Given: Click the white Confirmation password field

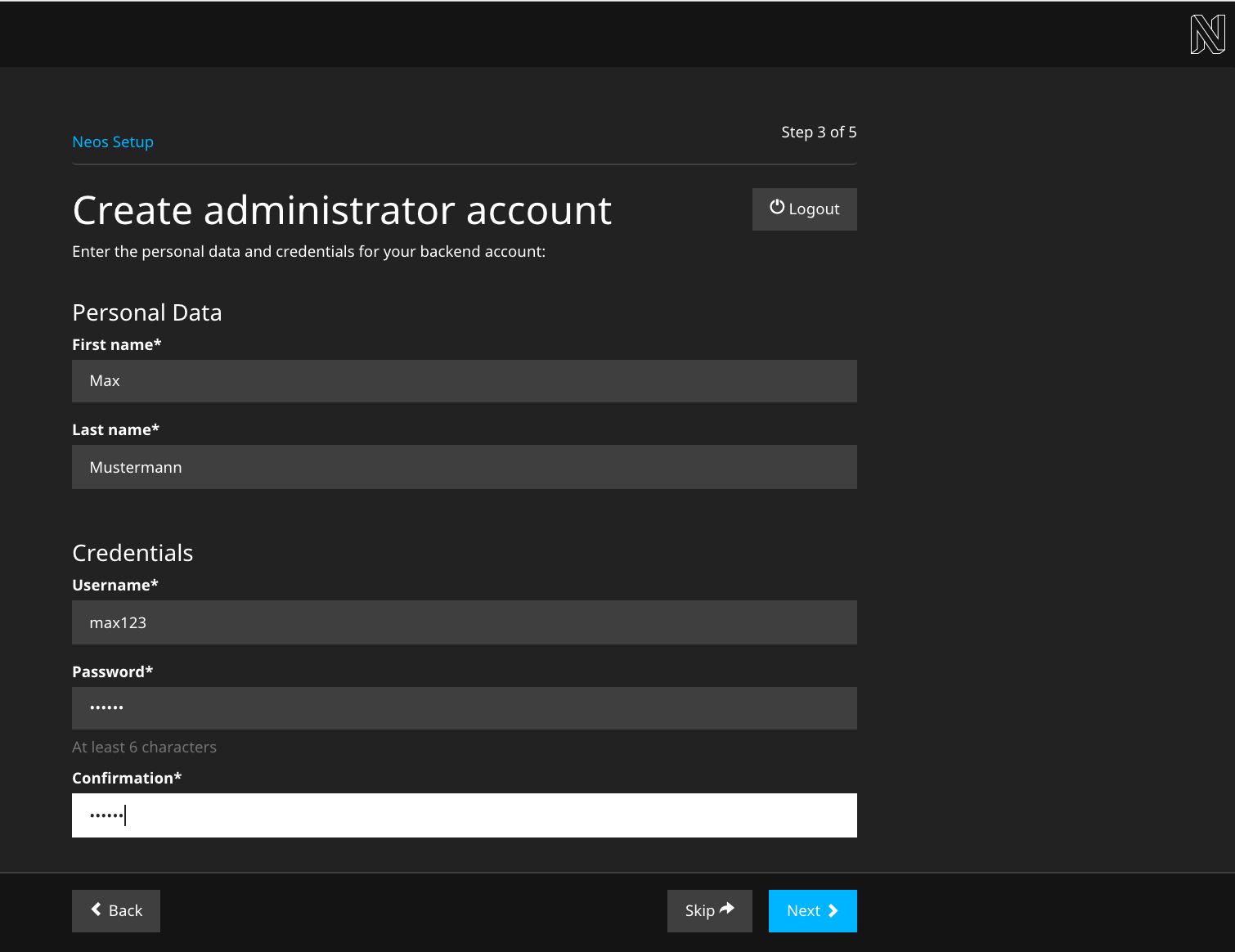Looking at the screenshot, I should pos(464,815).
